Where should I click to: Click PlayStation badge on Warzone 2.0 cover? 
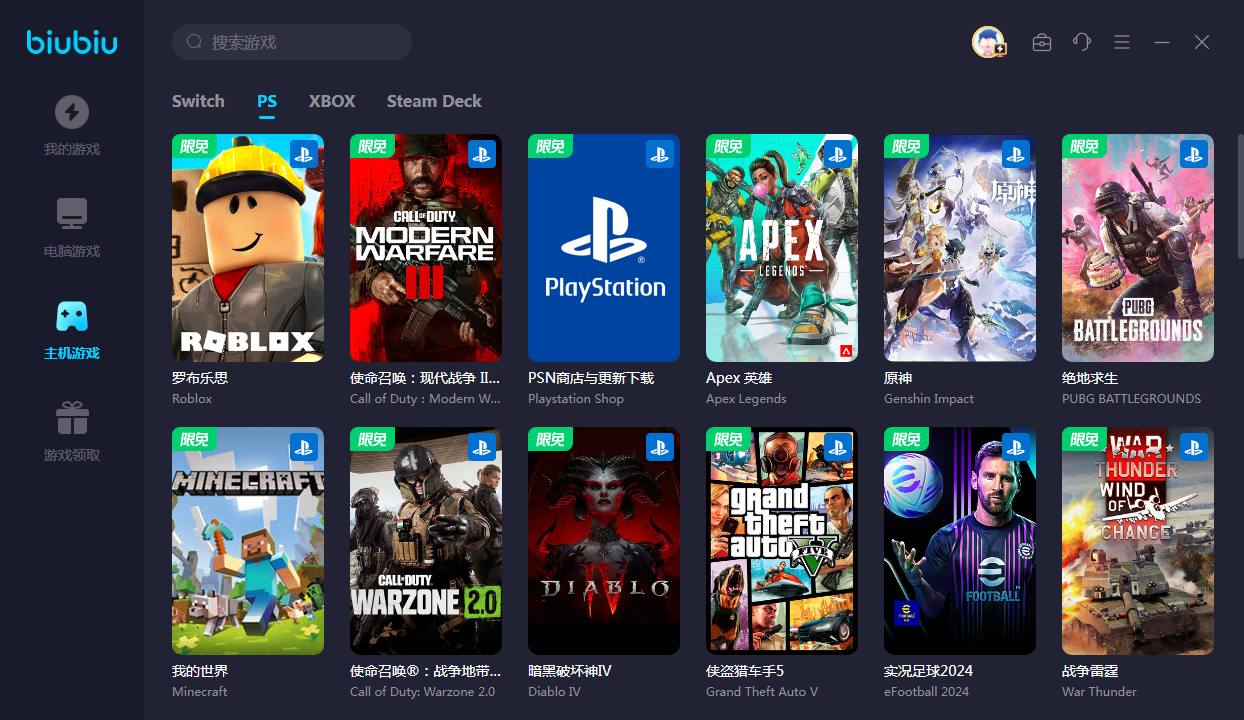(x=482, y=447)
